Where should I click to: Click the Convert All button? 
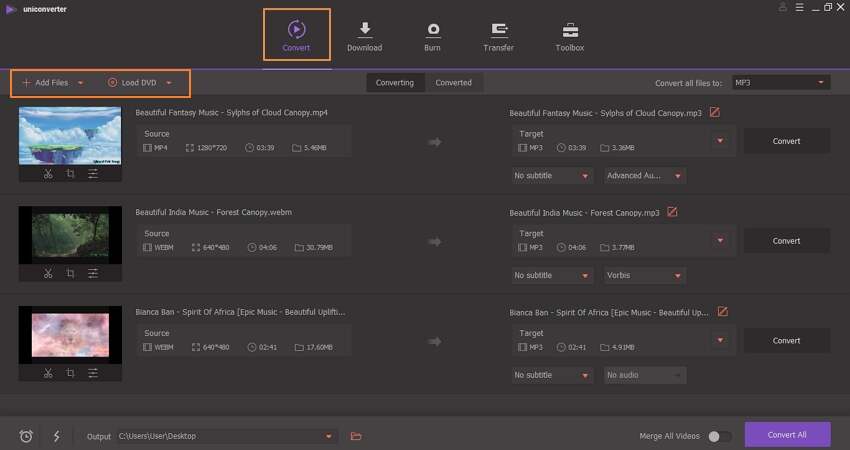(787, 435)
